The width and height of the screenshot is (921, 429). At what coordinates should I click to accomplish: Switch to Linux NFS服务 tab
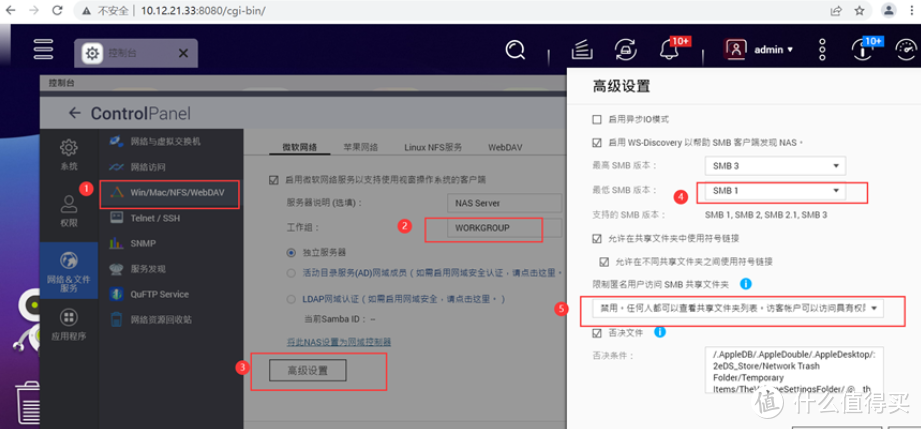pos(433,147)
